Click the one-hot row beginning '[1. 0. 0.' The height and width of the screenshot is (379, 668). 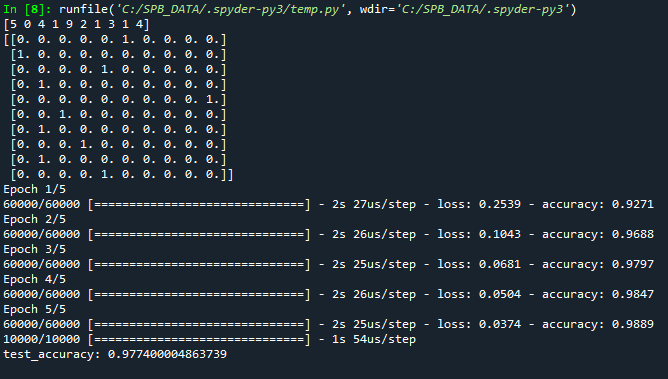point(118,55)
